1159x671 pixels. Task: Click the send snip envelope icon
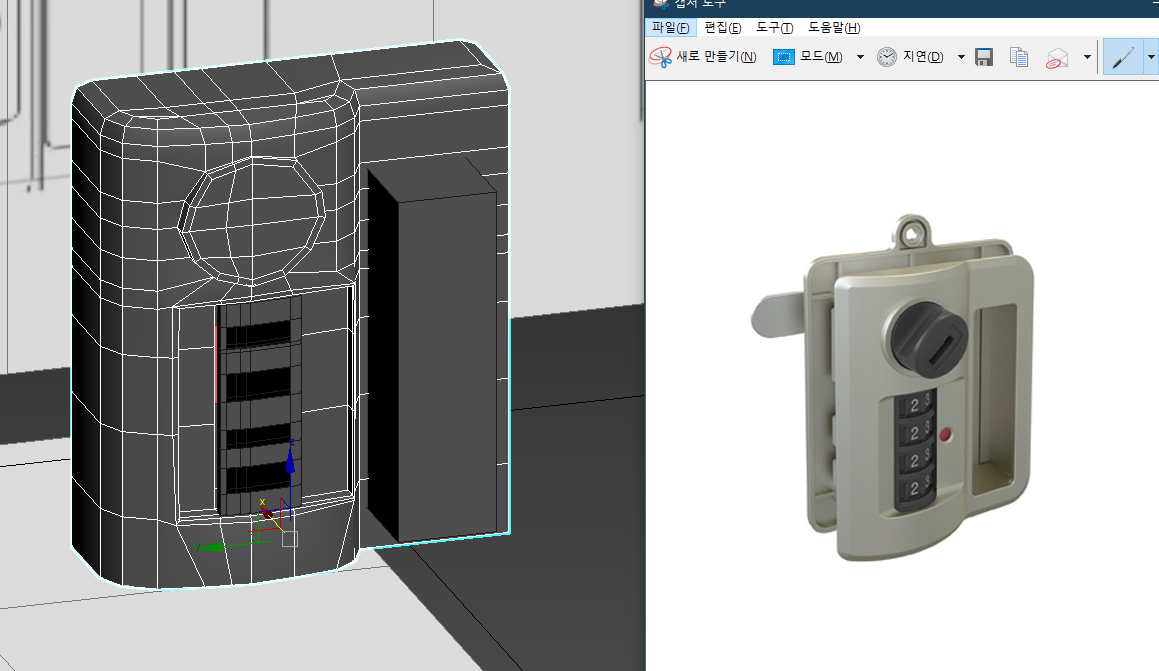1057,58
